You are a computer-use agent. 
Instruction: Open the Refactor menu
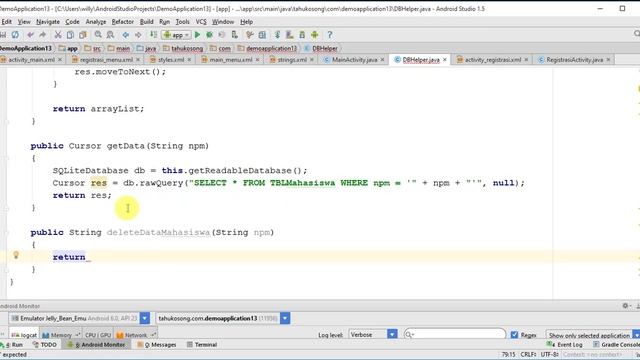coord(123,22)
